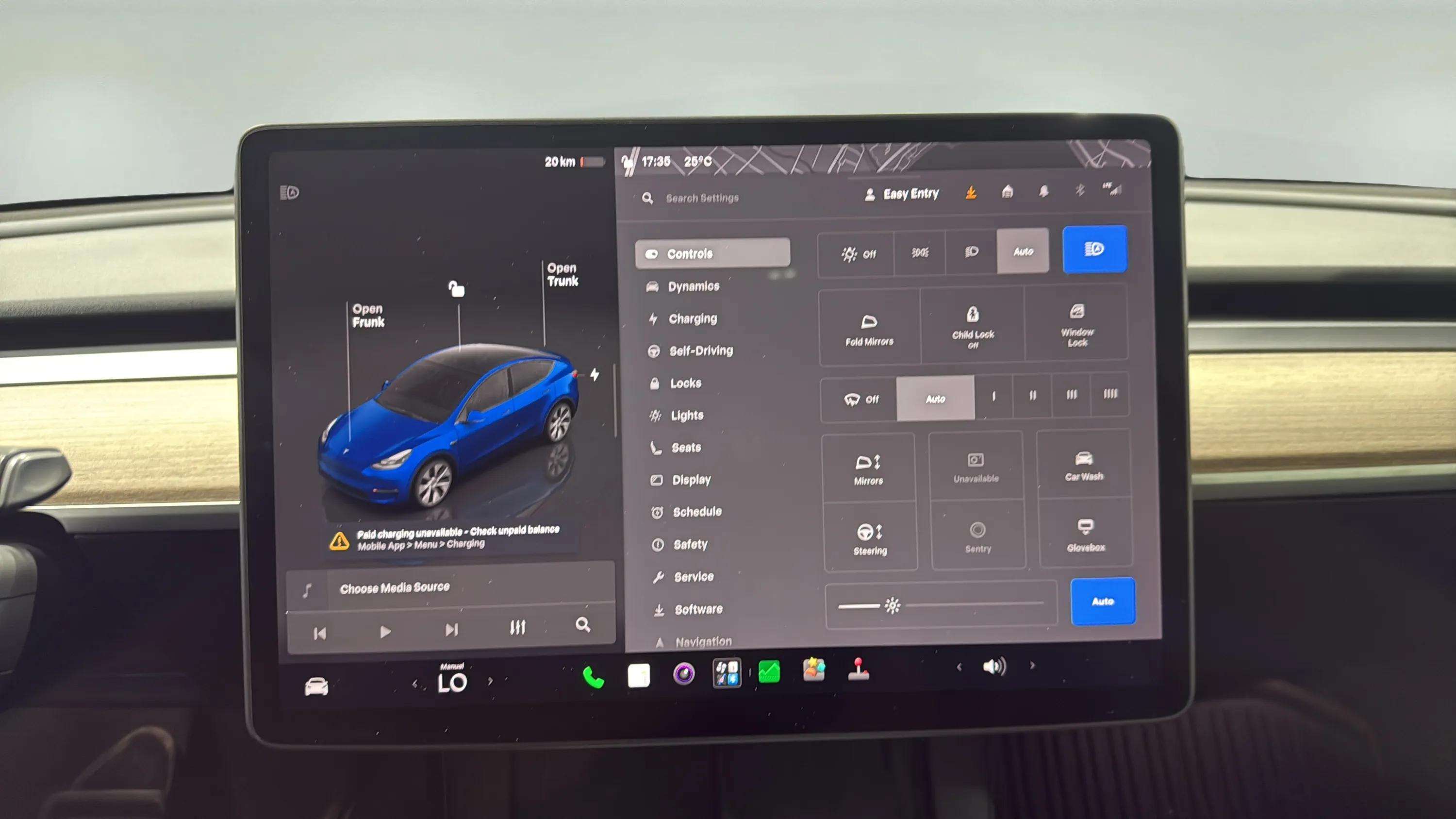Tap the notification bell icon
1456x819 pixels.
tap(1043, 192)
